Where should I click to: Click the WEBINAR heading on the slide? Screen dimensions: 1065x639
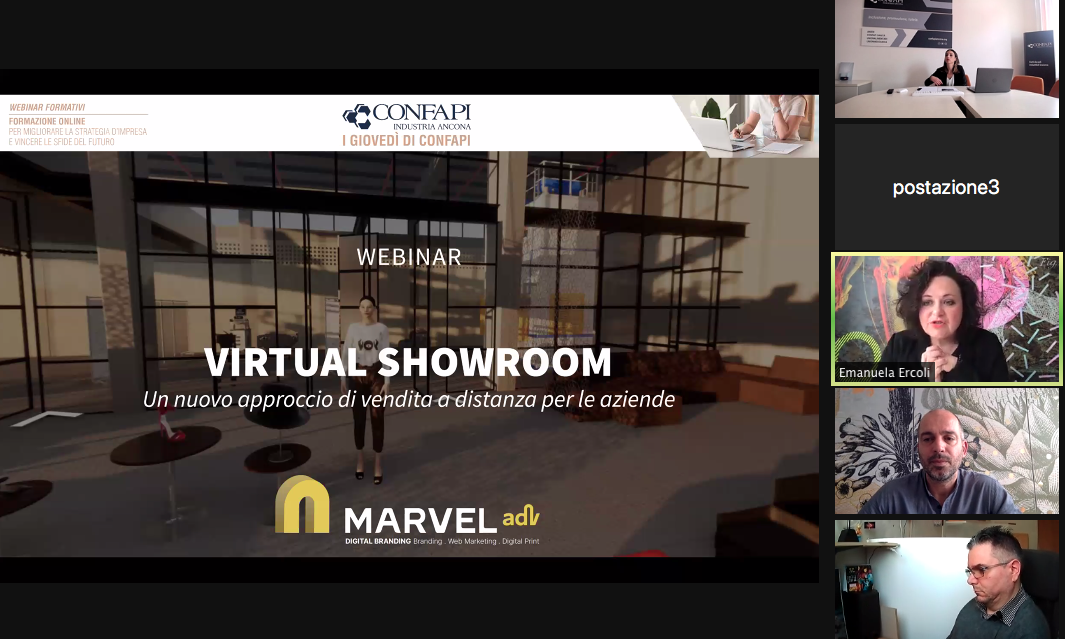pyautogui.click(x=409, y=257)
